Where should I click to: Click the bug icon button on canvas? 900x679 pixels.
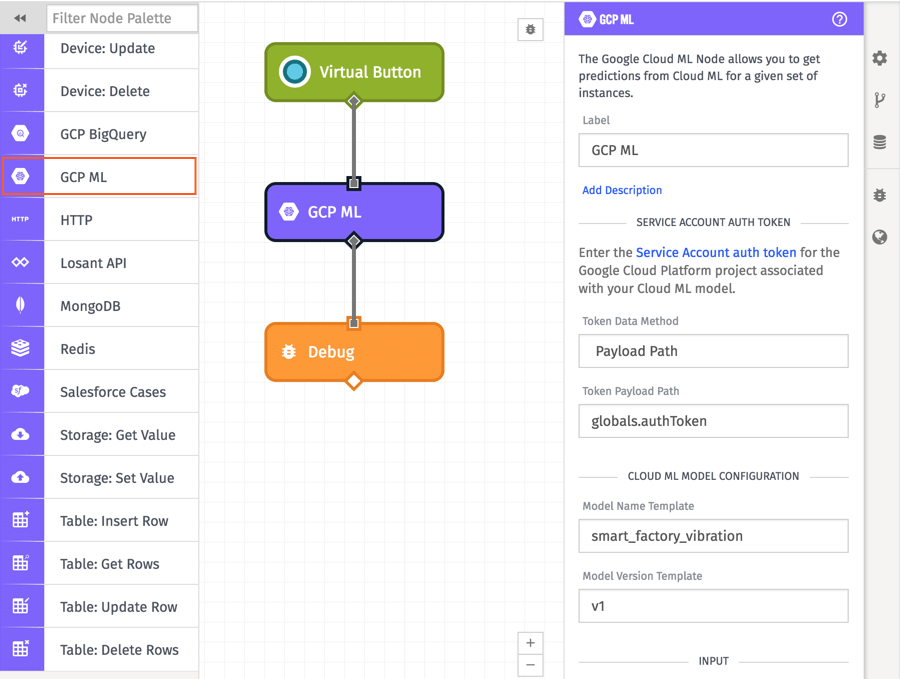[x=530, y=29]
